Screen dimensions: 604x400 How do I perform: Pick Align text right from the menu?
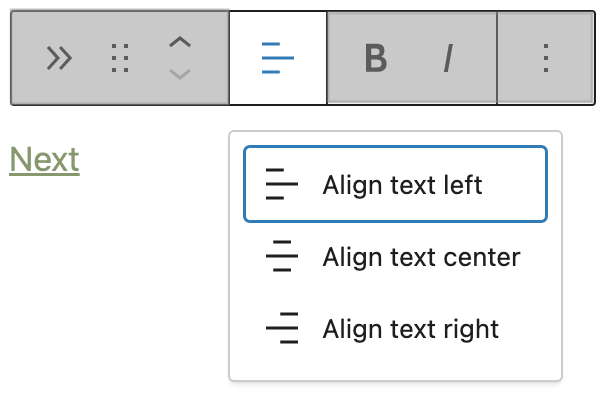pos(395,328)
